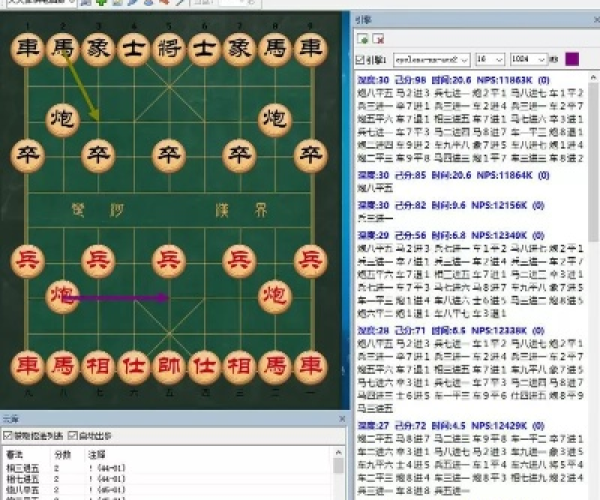
Task: Select the black 卒 on file 1
Action: point(27,155)
